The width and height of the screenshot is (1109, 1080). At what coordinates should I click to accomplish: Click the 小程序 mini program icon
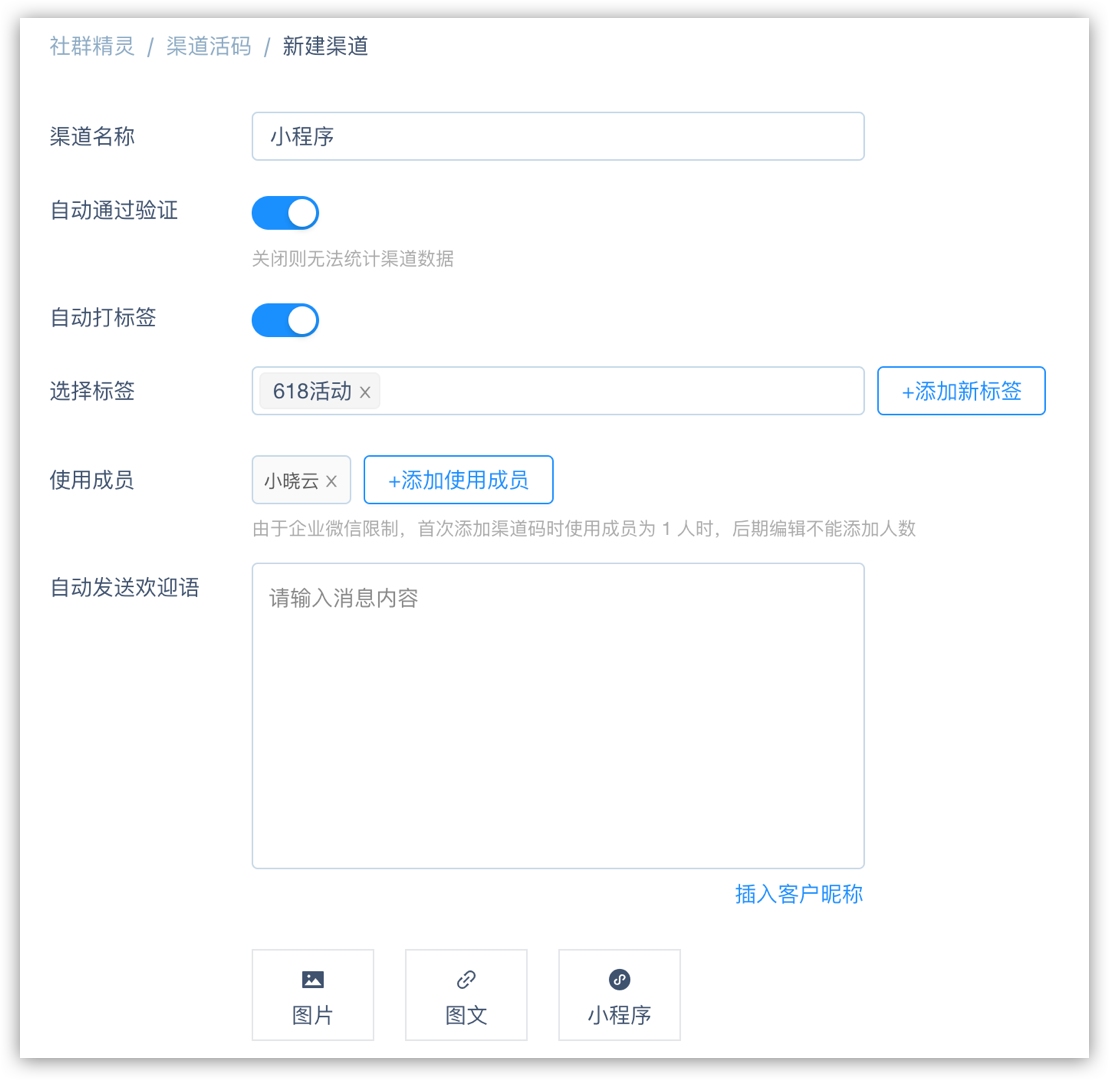coord(620,979)
